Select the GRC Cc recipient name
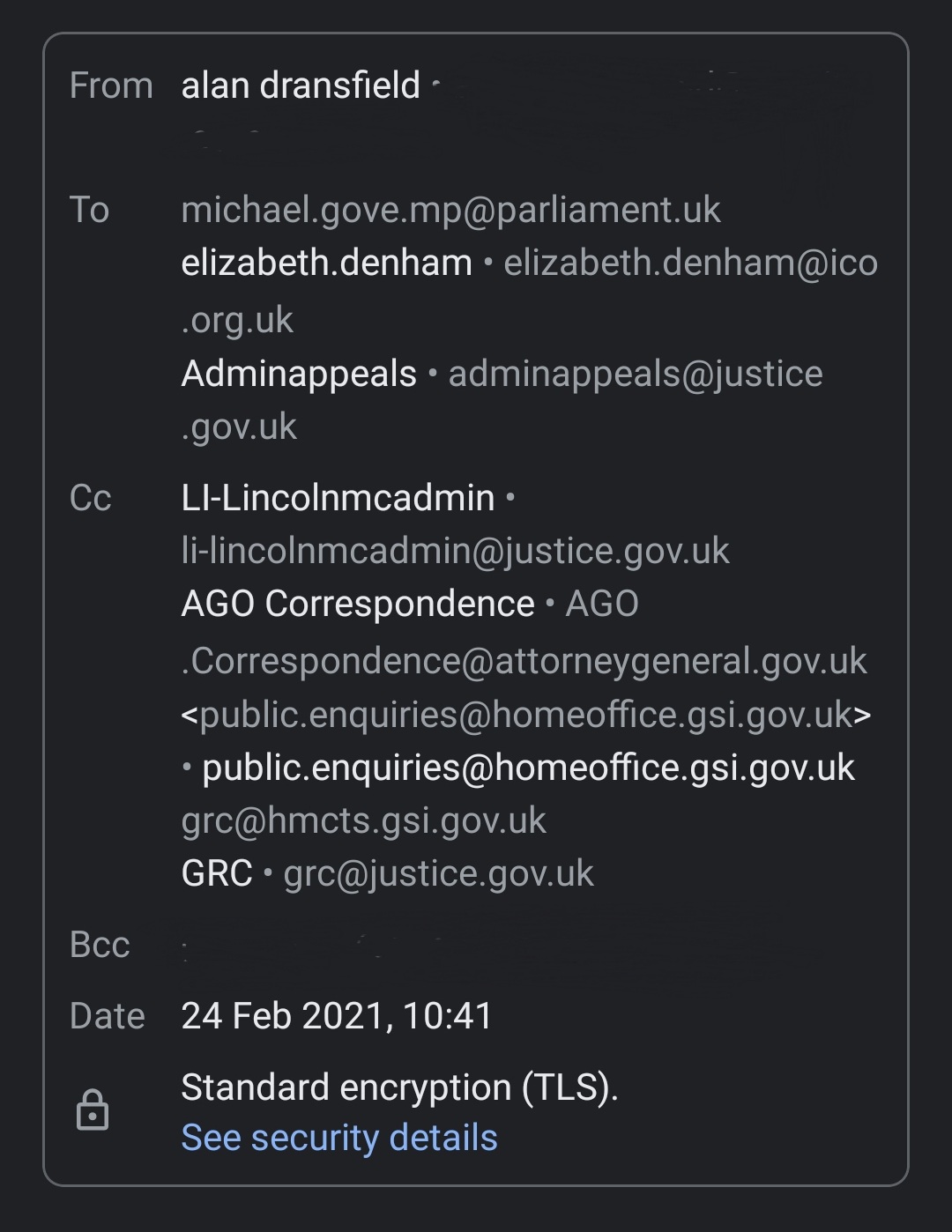Screen dimensions: 952x1232 click(x=217, y=873)
